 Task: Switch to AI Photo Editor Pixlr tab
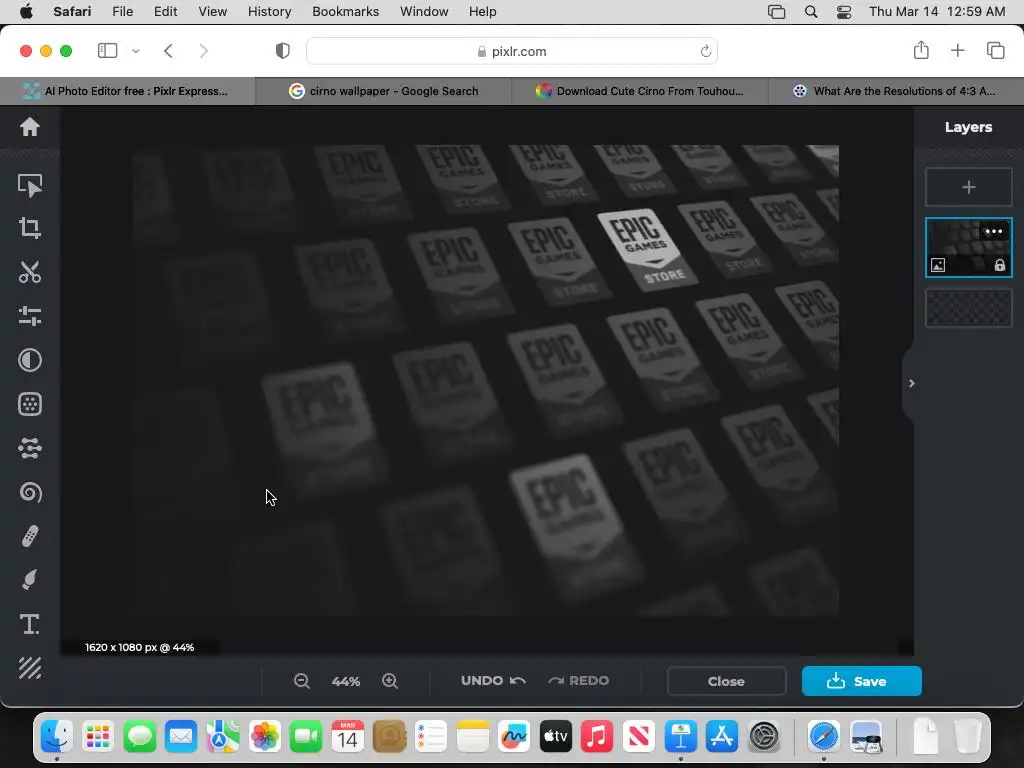[128, 91]
